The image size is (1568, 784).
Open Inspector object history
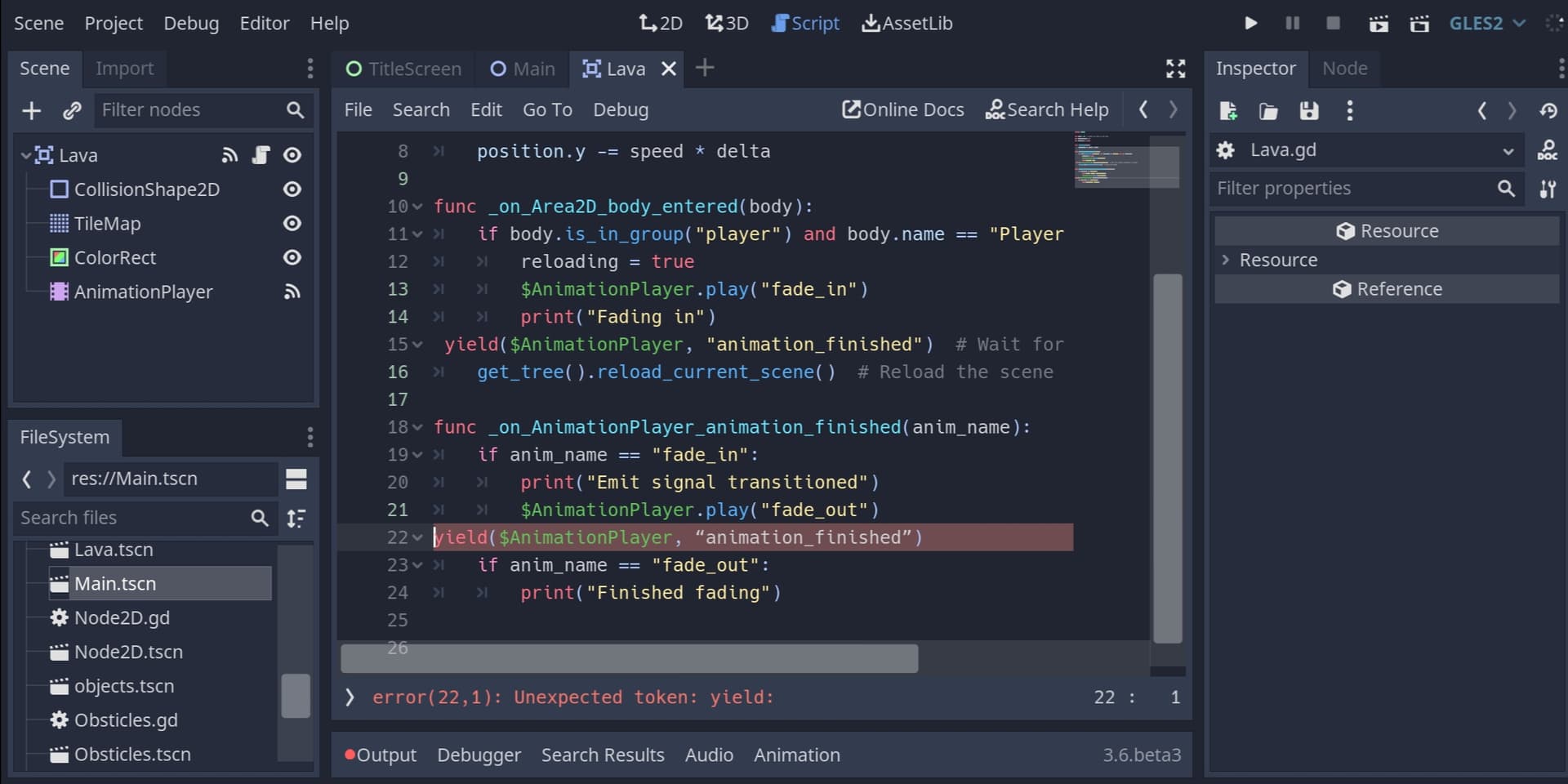click(1548, 110)
